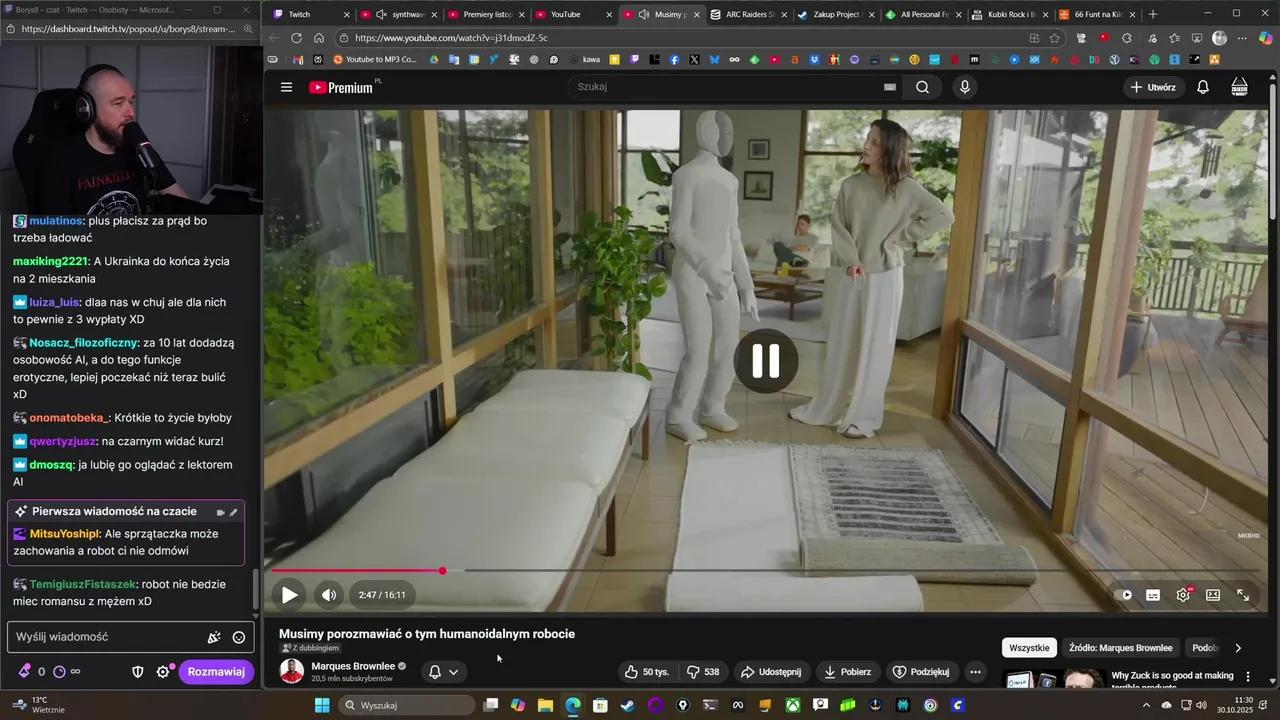Open Steam from the Windows taskbar

pyautogui.click(x=628, y=705)
